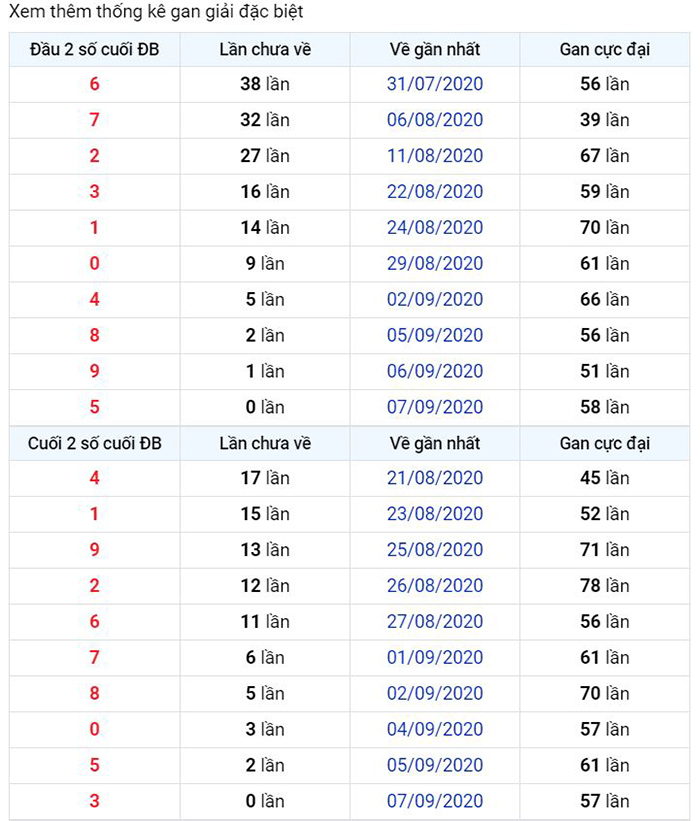Open the 06/08/2020 date link
Image resolution: width=700 pixels, height=821 pixels.
[435, 120]
